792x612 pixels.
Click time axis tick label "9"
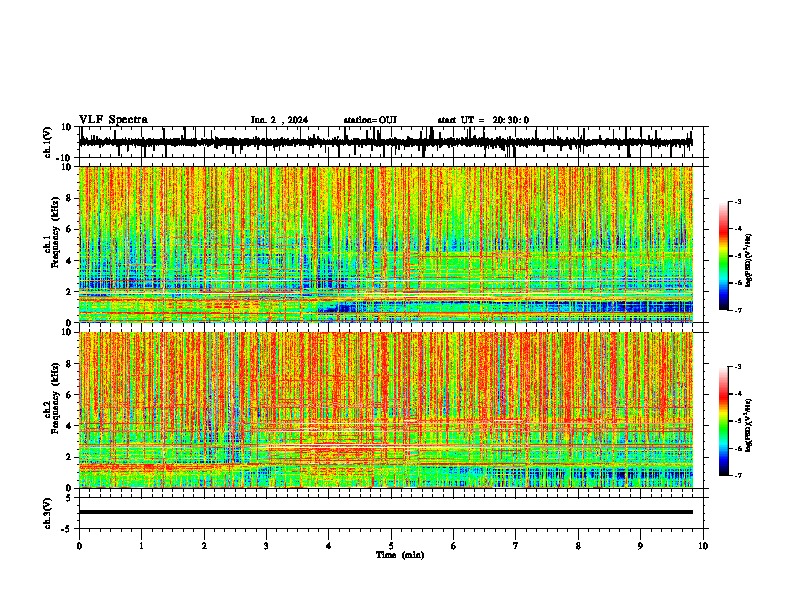[x=640, y=546]
